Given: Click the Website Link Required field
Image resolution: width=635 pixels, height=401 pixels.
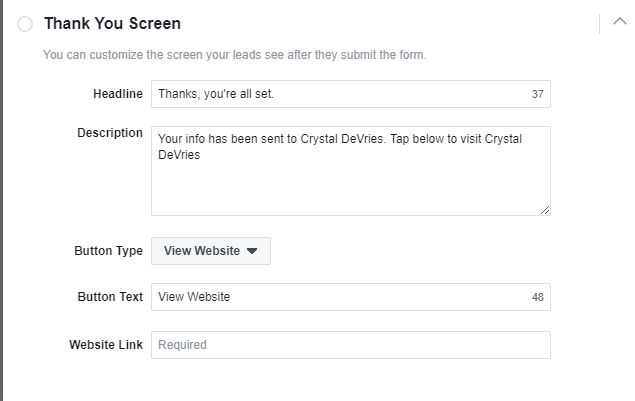Looking at the screenshot, I should pos(350,345).
